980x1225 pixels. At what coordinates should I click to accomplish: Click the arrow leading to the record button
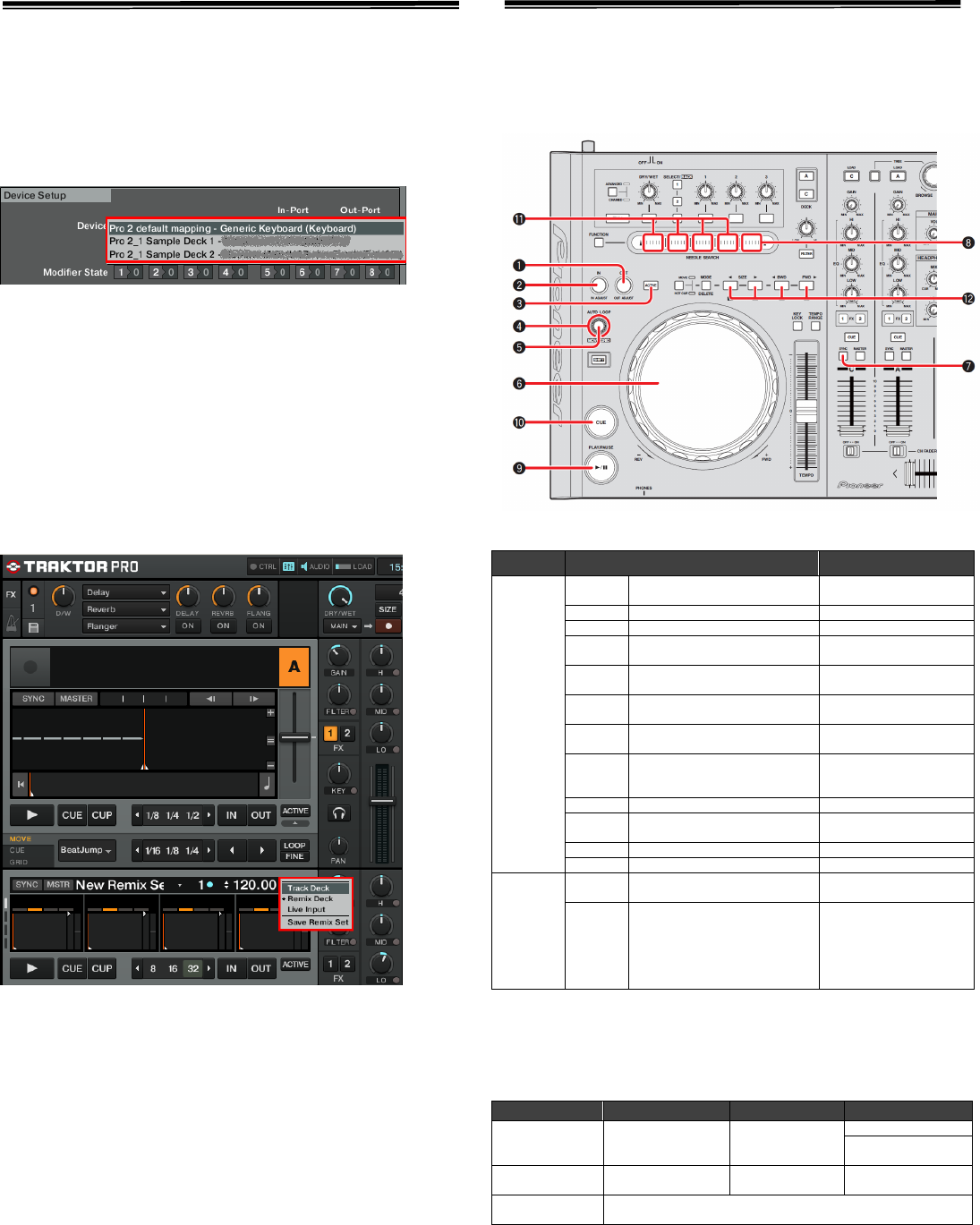(x=368, y=626)
